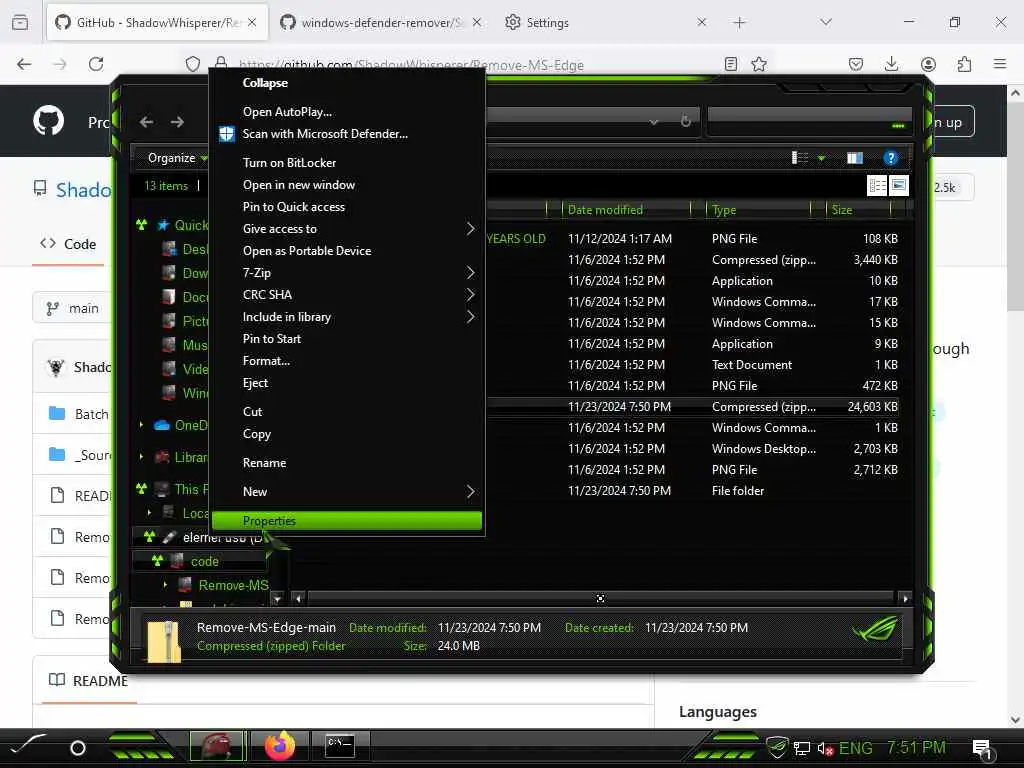Select the Text Document row
1024x768 pixels.
[692, 364]
